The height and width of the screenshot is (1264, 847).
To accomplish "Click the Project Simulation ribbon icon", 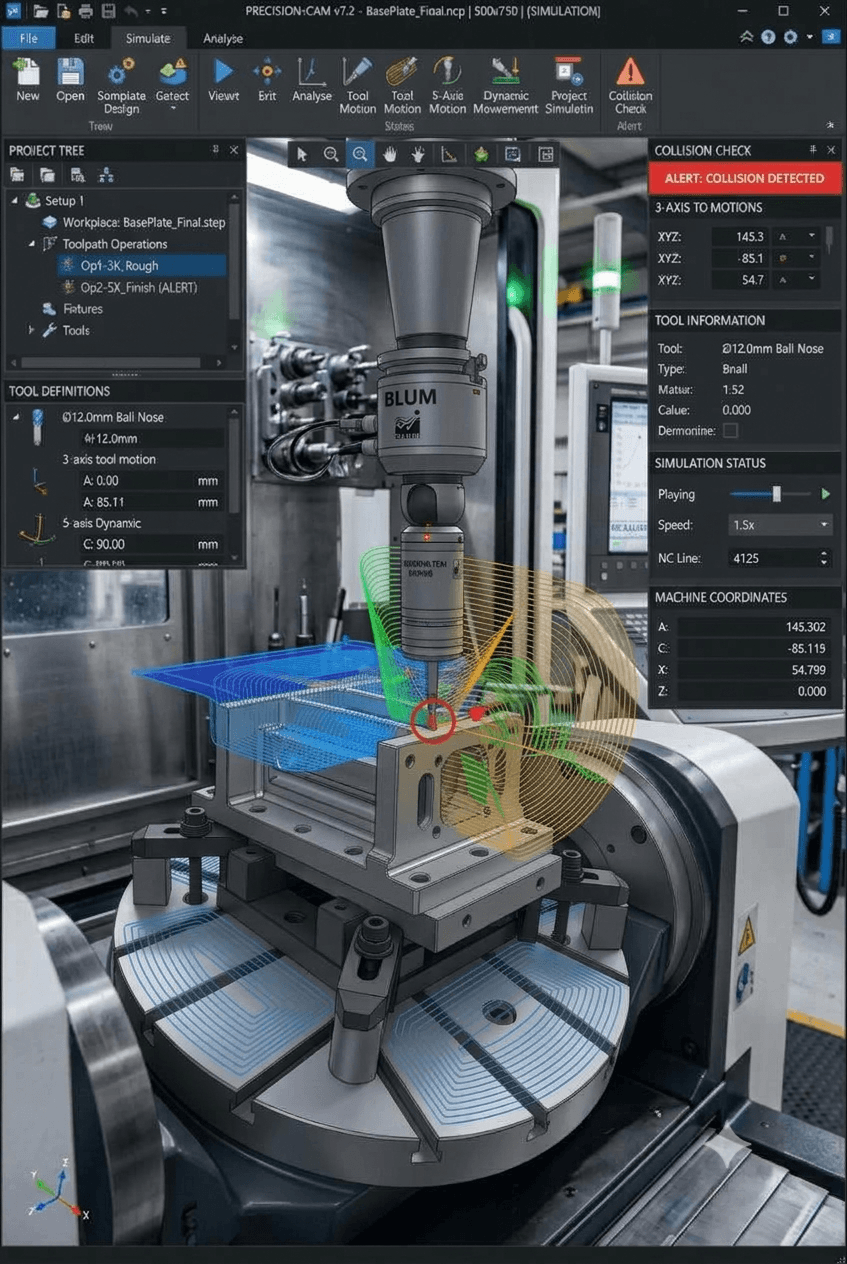I will [569, 72].
